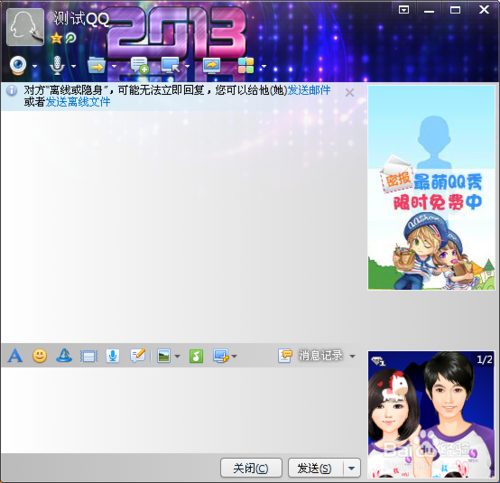
Task: Open the screen share icon with the orange arrow
Action: (x=212, y=65)
